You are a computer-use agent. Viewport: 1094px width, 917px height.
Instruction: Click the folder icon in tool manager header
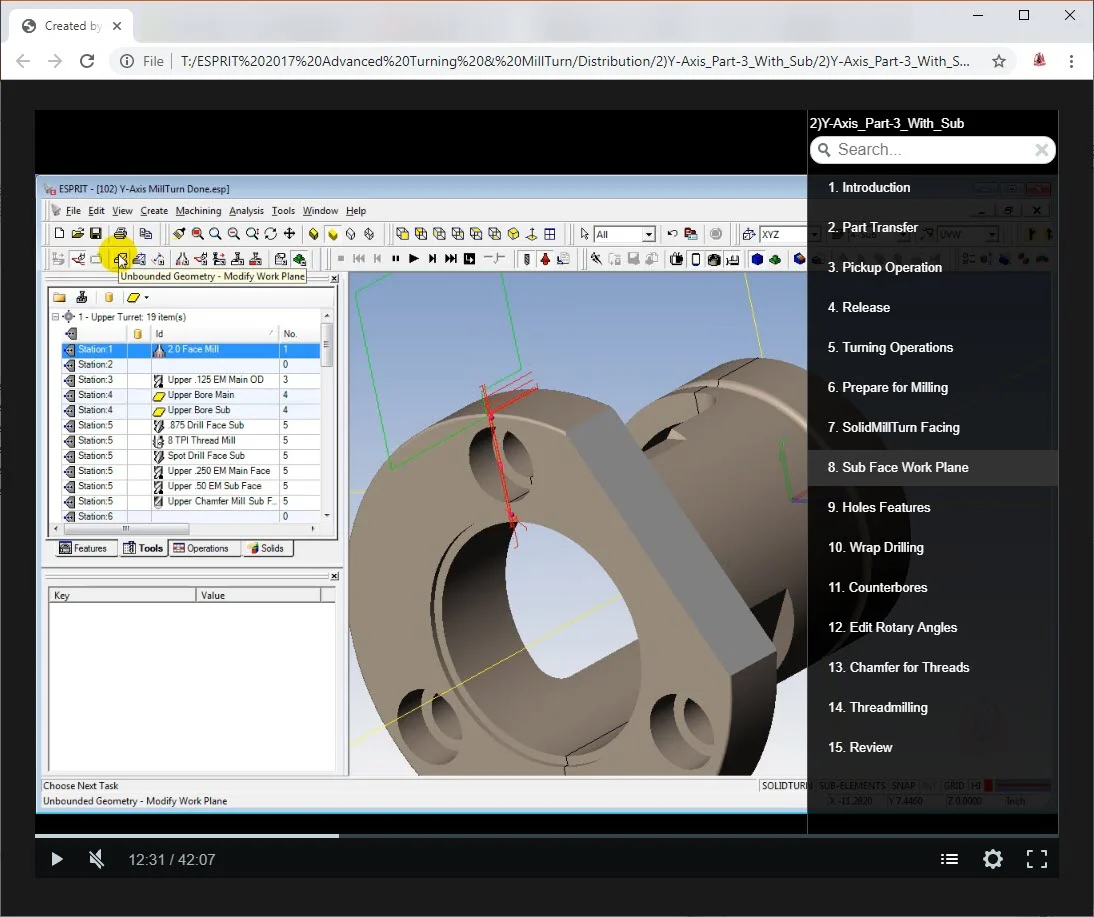(x=60, y=297)
